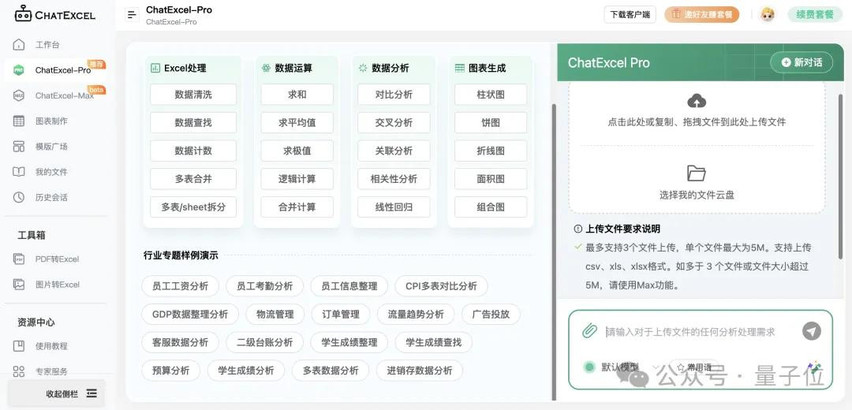Click the left panel vertical scrollbar
The height and width of the screenshot is (410, 852).
[x=552, y=251]
